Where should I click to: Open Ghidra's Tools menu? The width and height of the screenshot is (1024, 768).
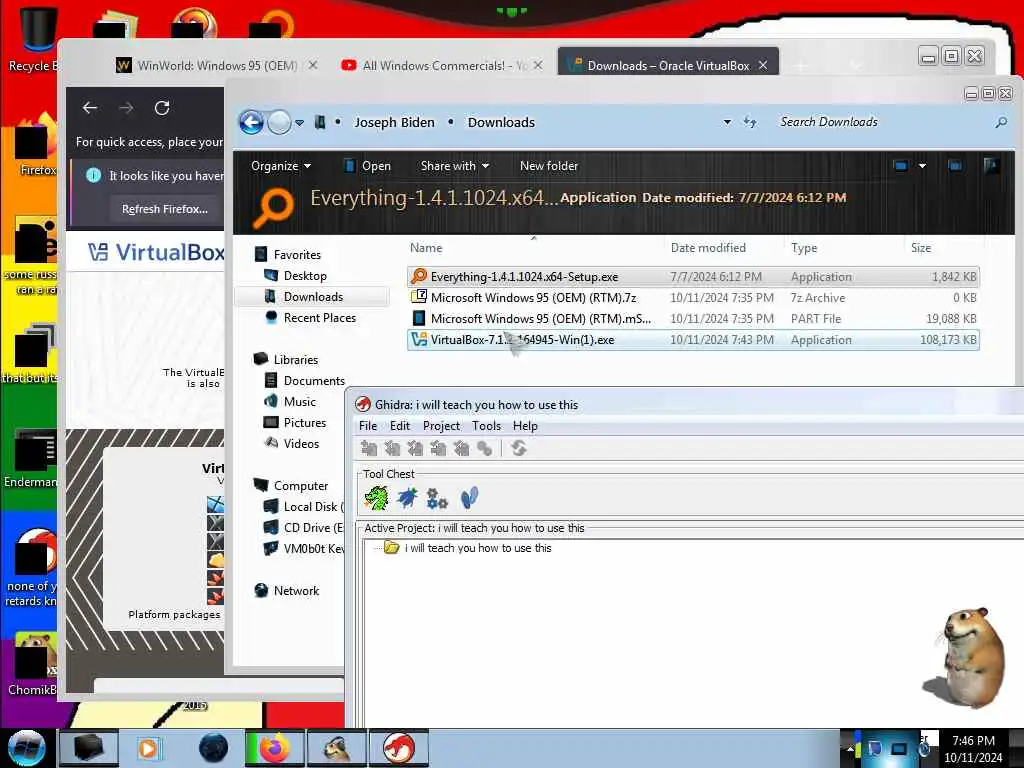coord(487,426)
